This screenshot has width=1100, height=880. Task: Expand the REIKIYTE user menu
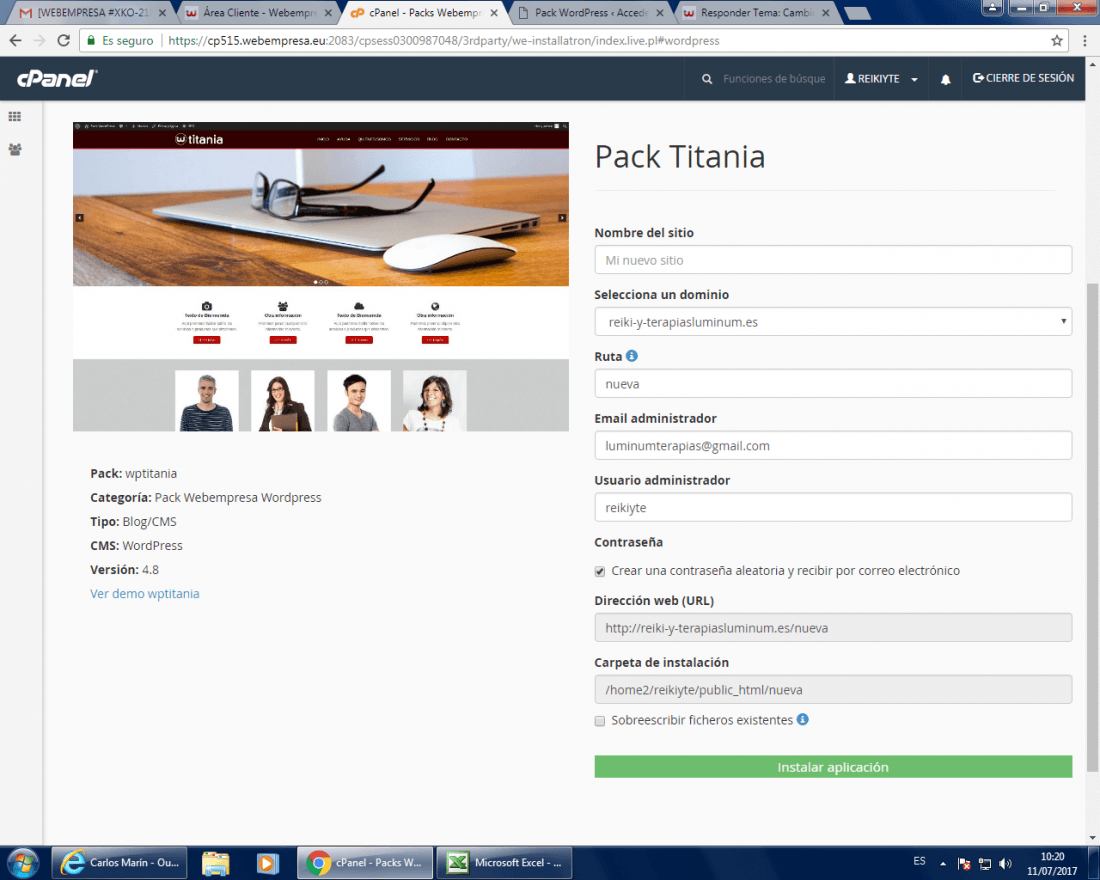(x=880, y=79)
